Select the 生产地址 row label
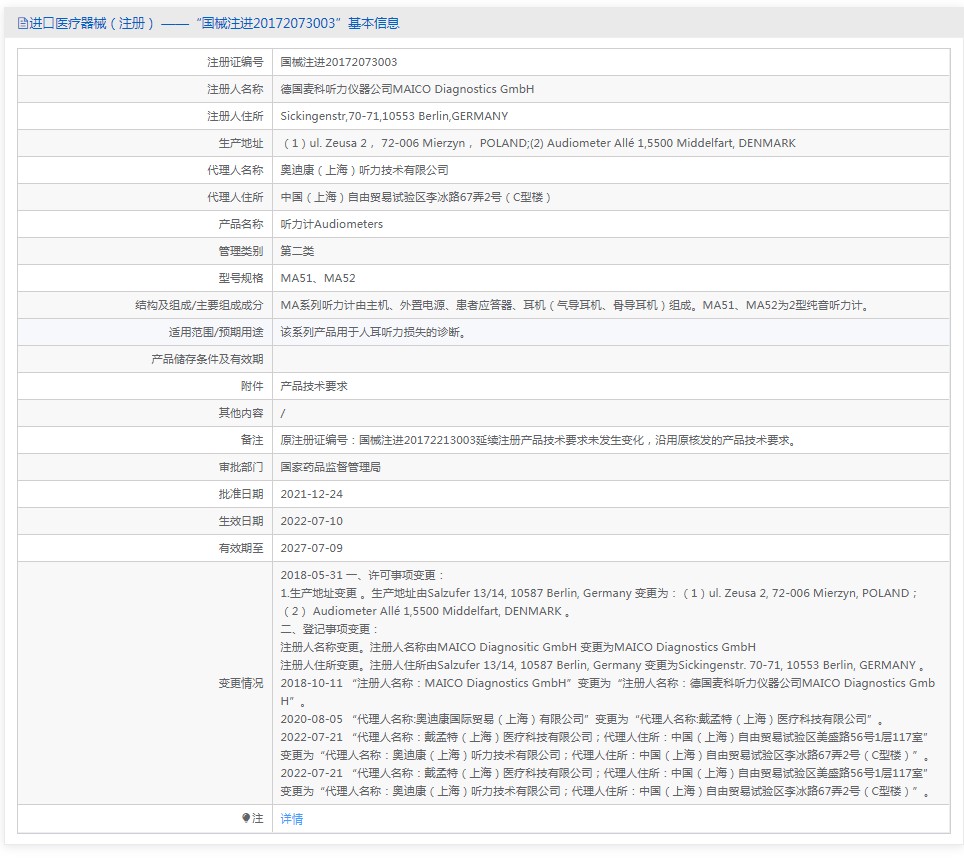This screenshot has height=860, width=964. click(241, 143)
